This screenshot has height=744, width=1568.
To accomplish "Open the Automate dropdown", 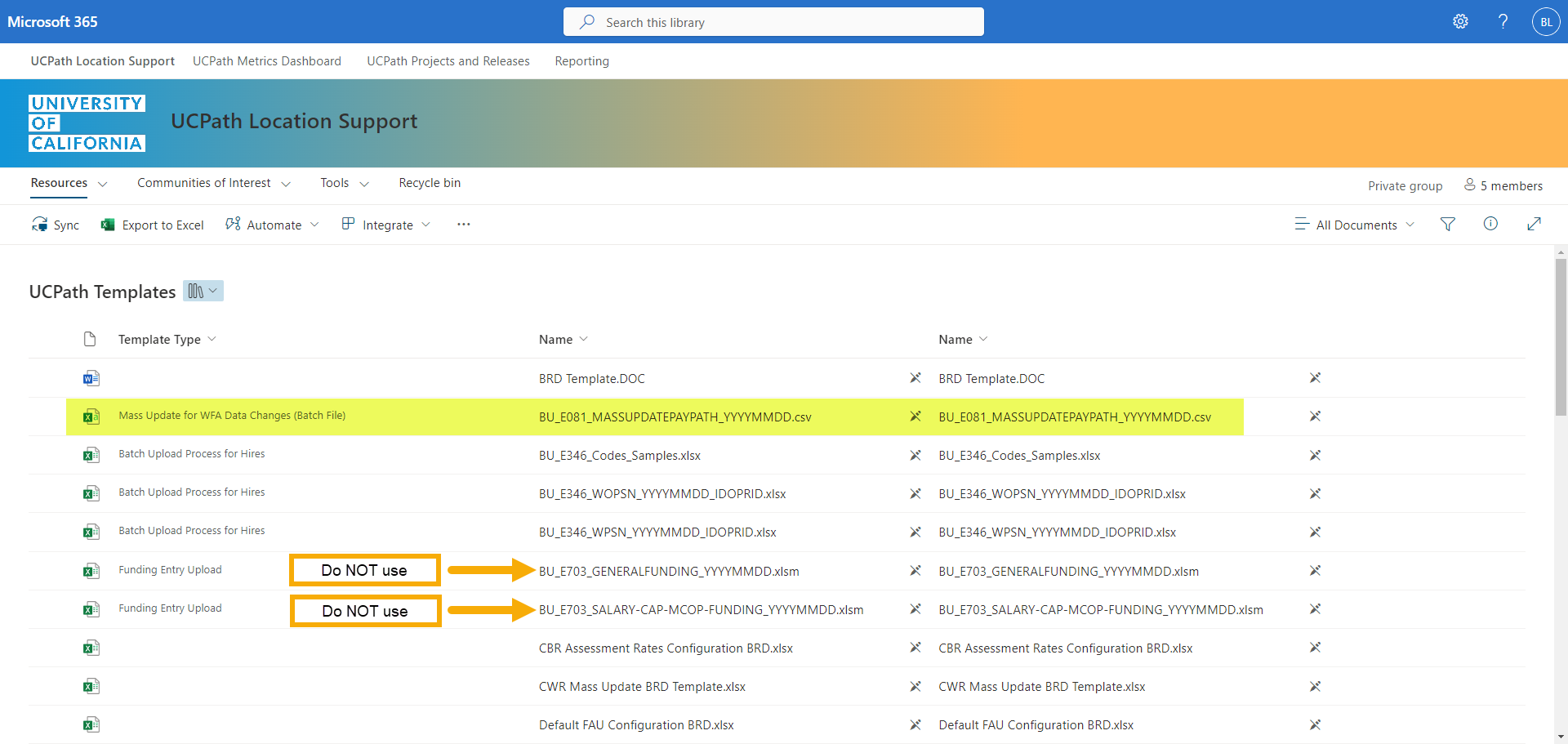I will coord(272,225).
